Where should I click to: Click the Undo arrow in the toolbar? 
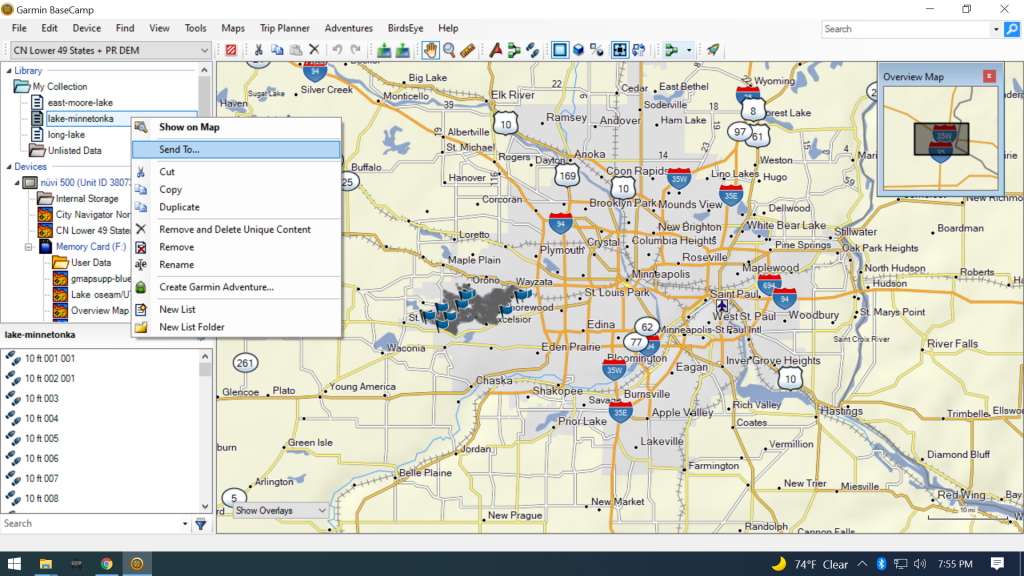point(337,50)
